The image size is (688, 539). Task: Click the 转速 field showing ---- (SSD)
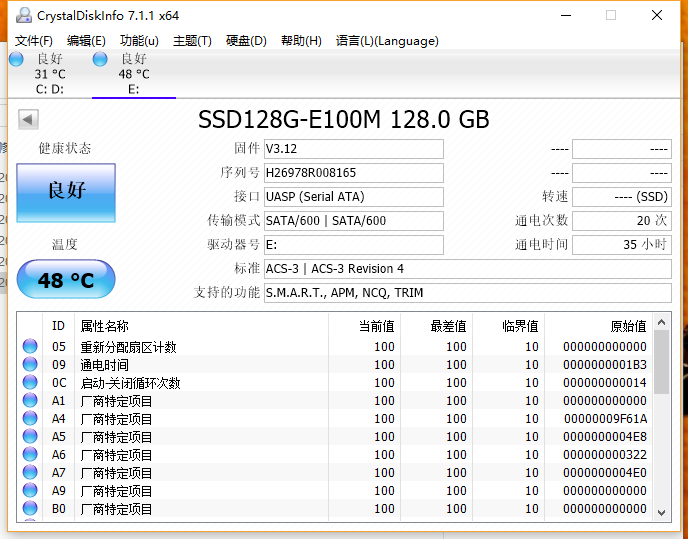pos(622,197)
